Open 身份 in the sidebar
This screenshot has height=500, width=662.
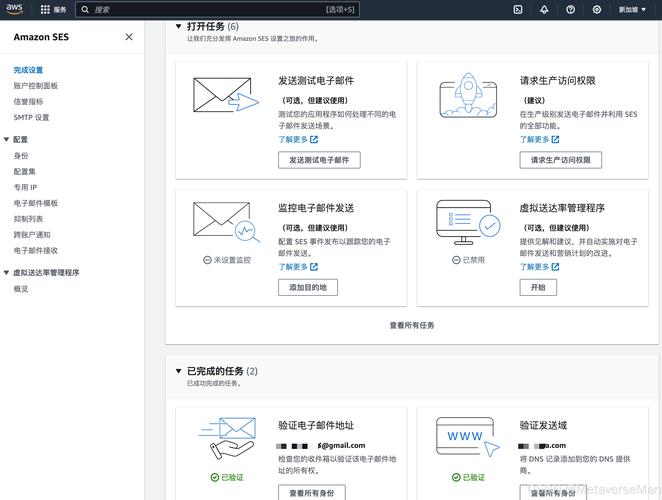(x=21, y=156)
